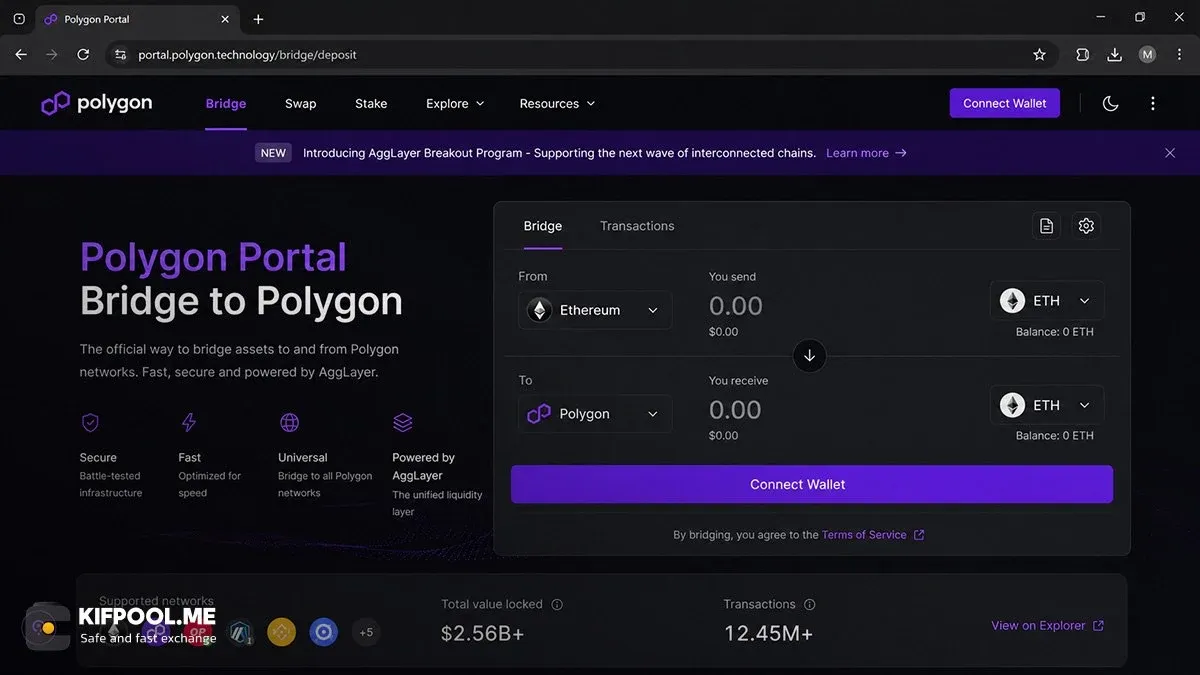Click the blue circular network icon
Image resolution: width=1200 pixels, height=675 pixels.
tap(323, 632)
